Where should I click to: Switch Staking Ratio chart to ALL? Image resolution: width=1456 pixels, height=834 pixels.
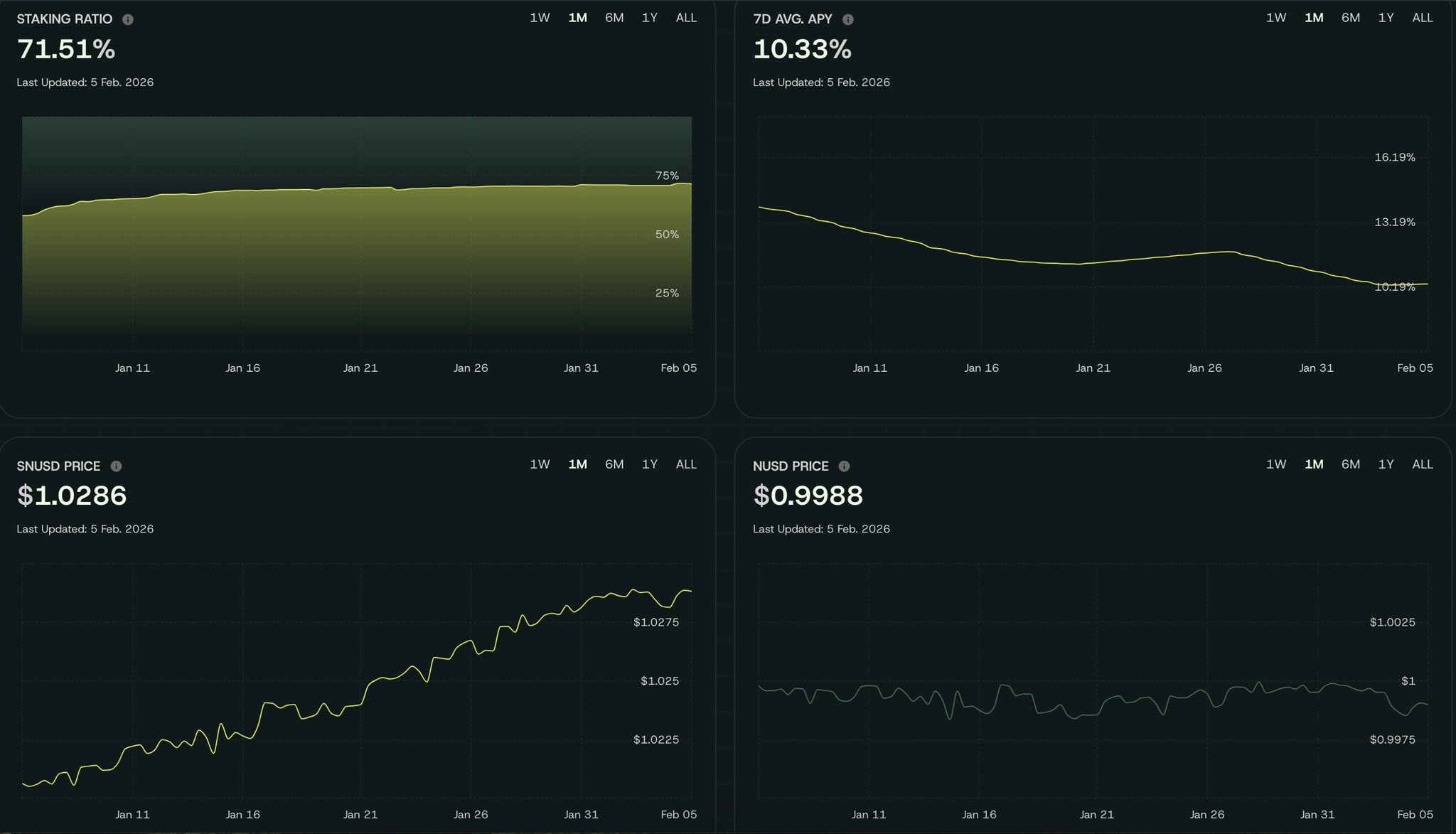point(686,18)
